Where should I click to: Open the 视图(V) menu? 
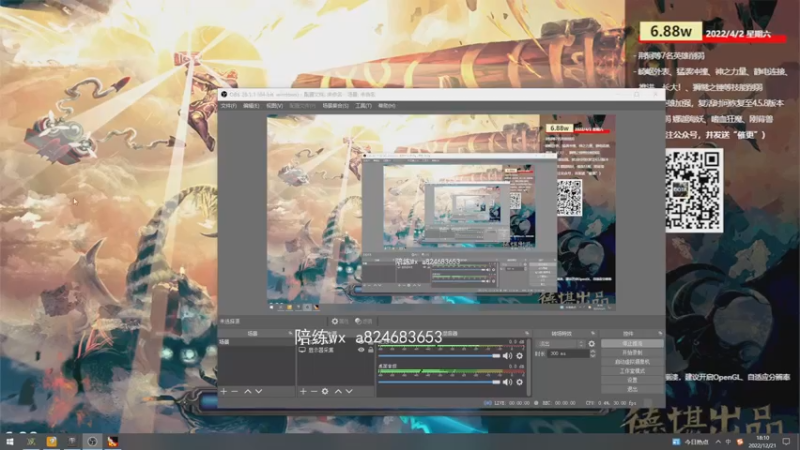point(274,106)
